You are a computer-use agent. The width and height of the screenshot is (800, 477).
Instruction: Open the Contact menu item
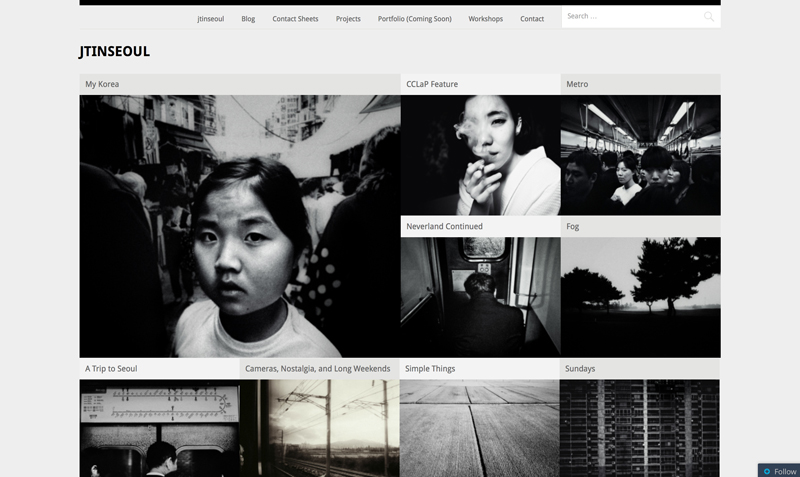[532, 19]
